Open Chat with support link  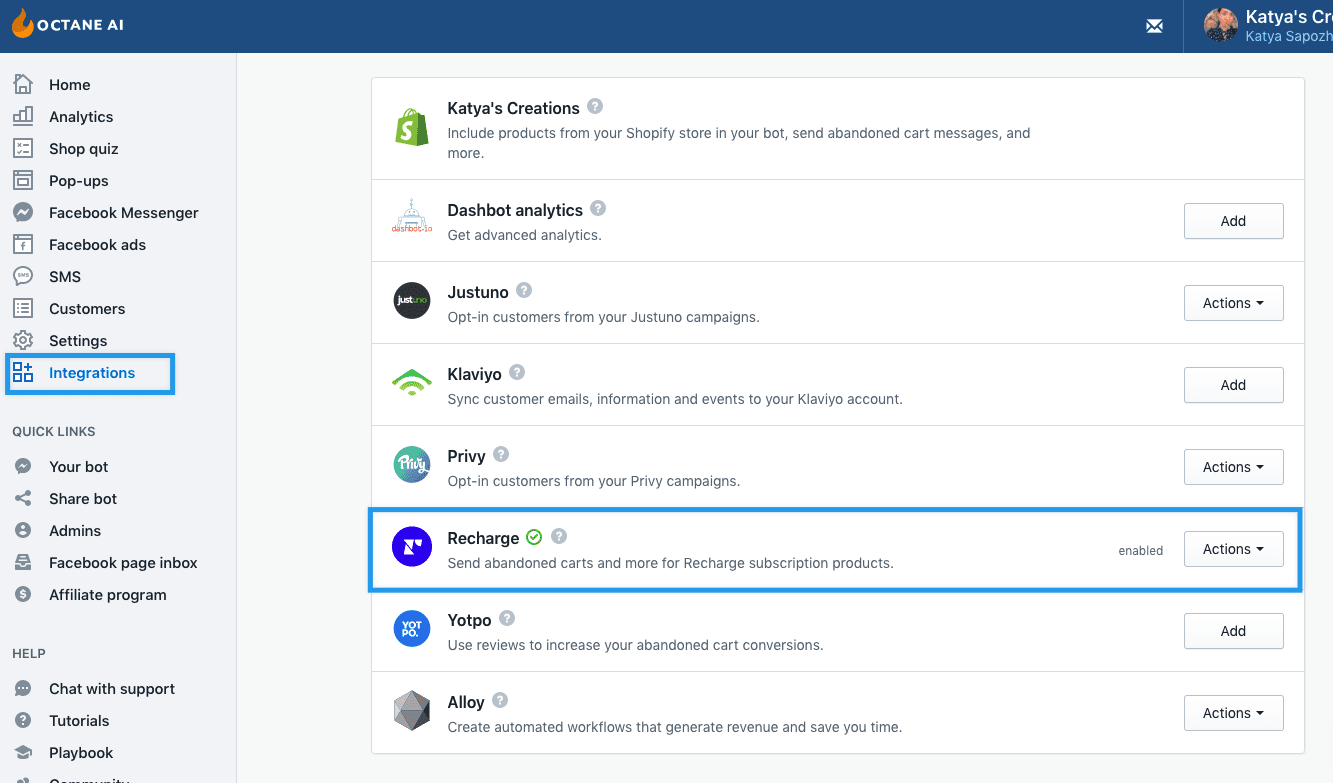[111, 689]
